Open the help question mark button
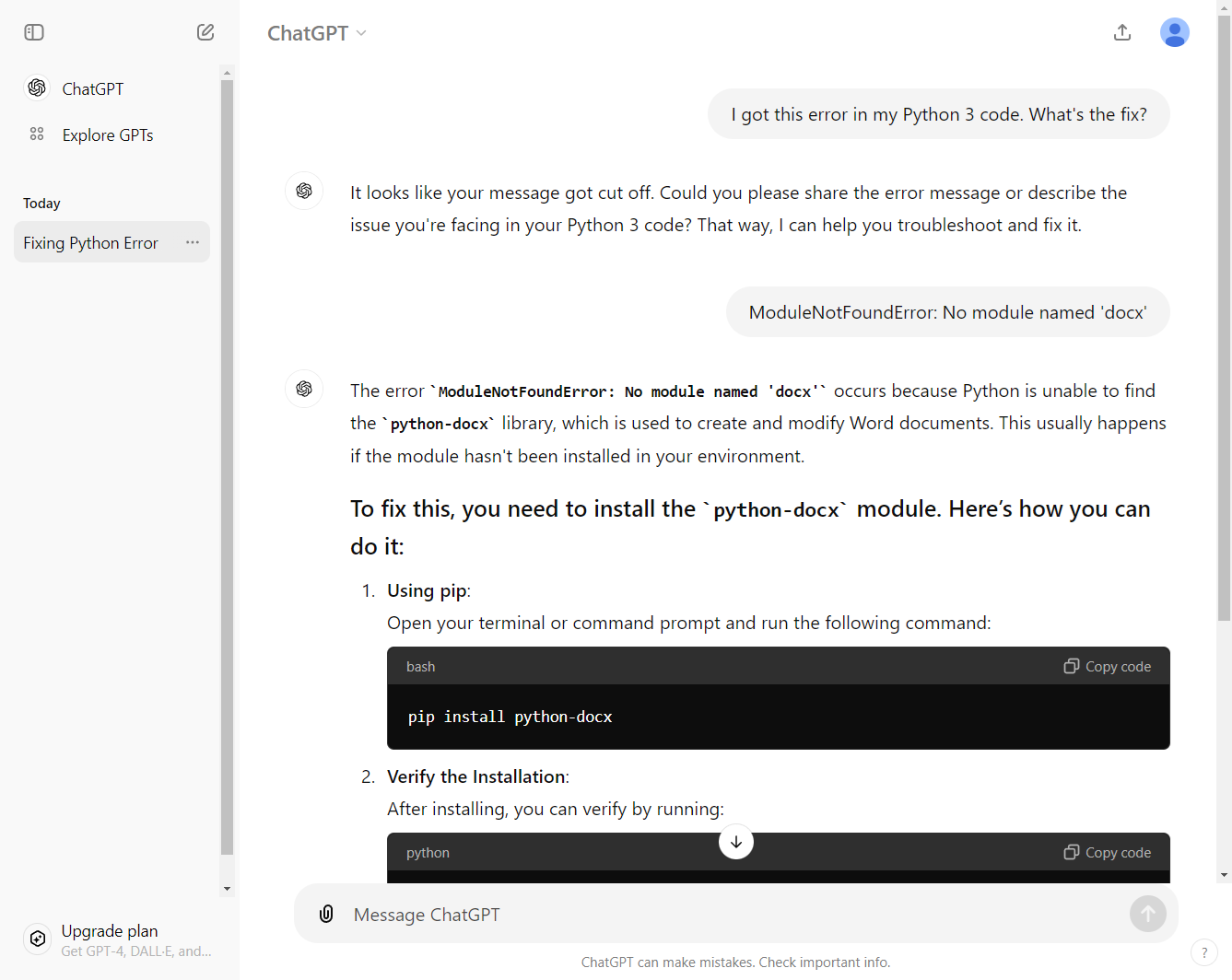This screenshot has width=1232, height=980. 1203,952
